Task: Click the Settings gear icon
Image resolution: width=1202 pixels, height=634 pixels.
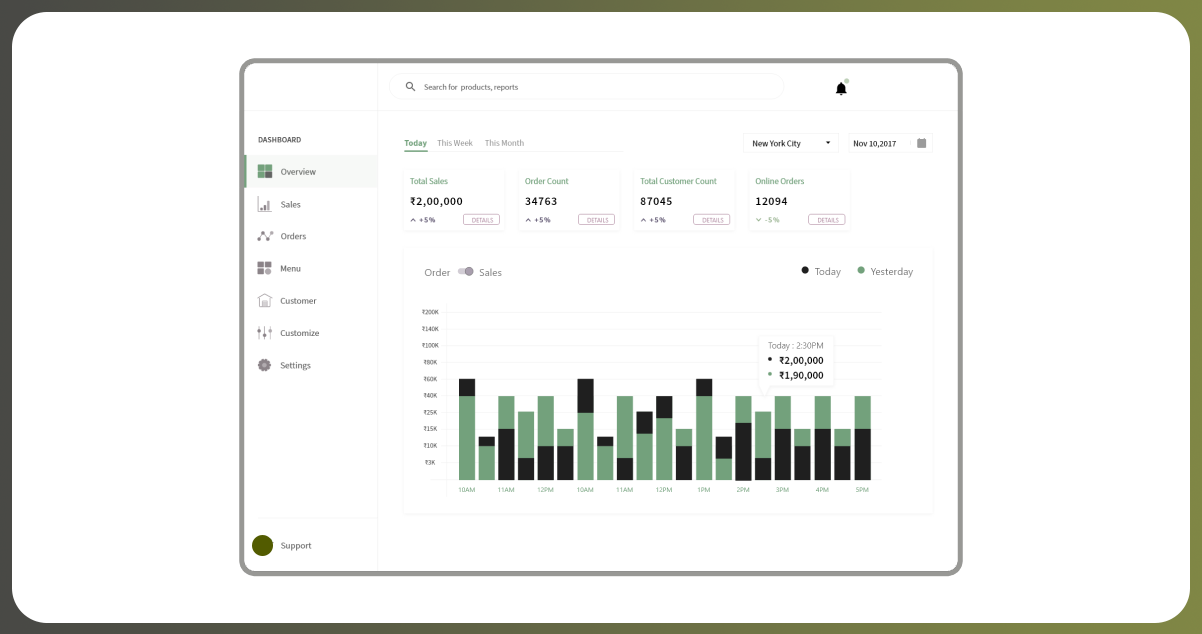Action: coord(264,365)
